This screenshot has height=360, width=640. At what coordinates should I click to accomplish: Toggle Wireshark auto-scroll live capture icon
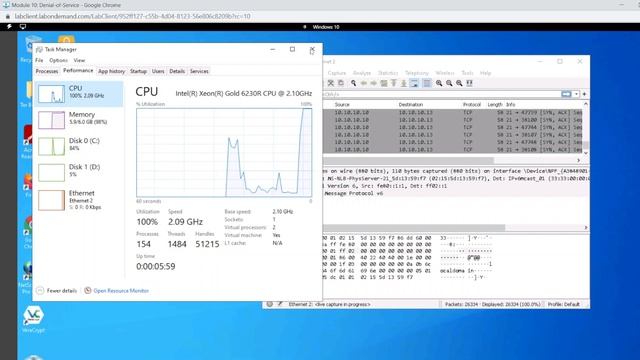414,83
